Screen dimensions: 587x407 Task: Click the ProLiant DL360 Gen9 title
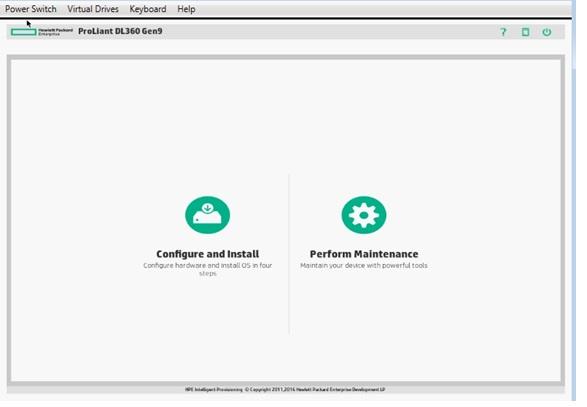click(120, 31)
